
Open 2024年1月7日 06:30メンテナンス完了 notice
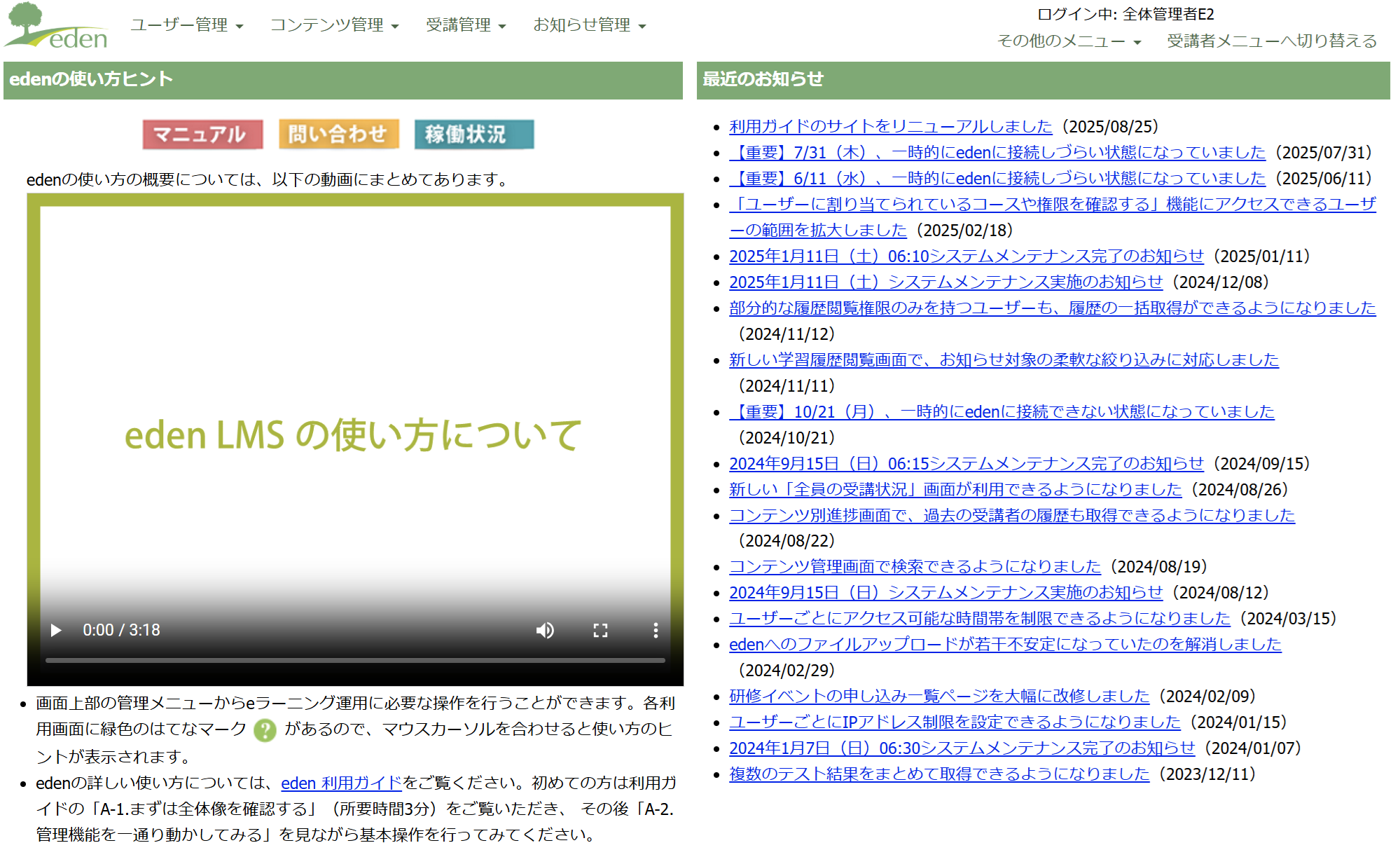point(962,748)
